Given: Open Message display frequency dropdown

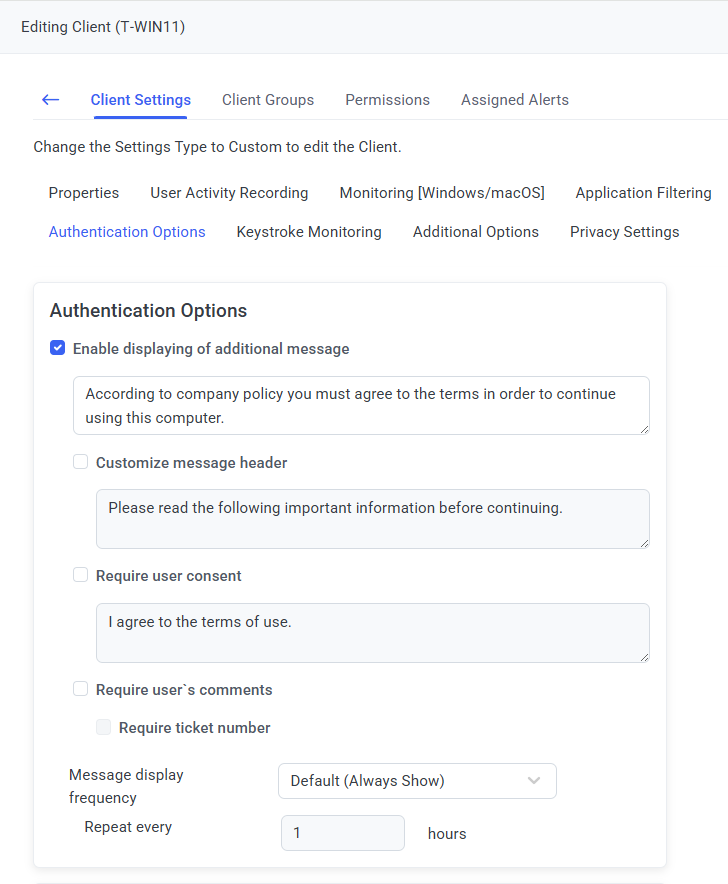Looking at the screenshot, I should click(x=416, y=781).
